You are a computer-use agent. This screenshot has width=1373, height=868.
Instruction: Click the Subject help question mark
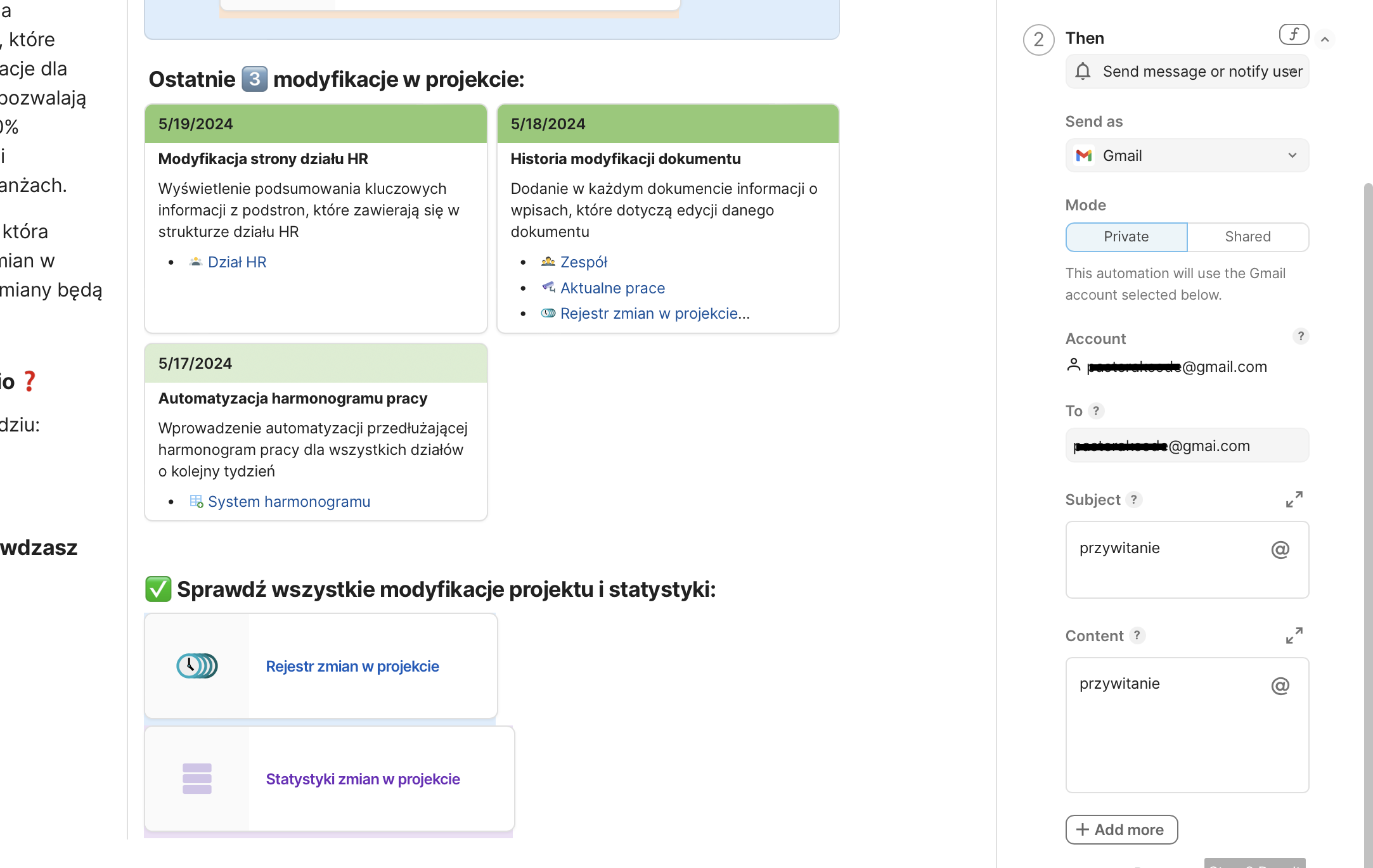pos(1134,500)
